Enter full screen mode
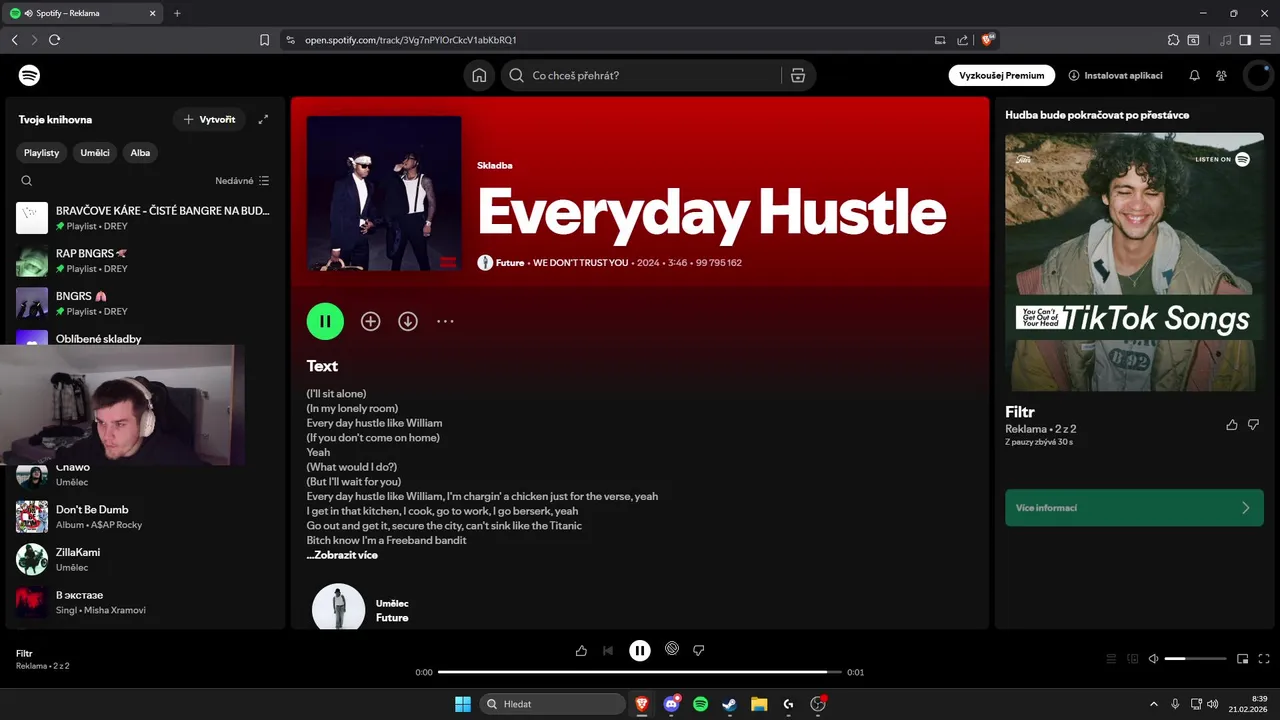 (1264, 659)
